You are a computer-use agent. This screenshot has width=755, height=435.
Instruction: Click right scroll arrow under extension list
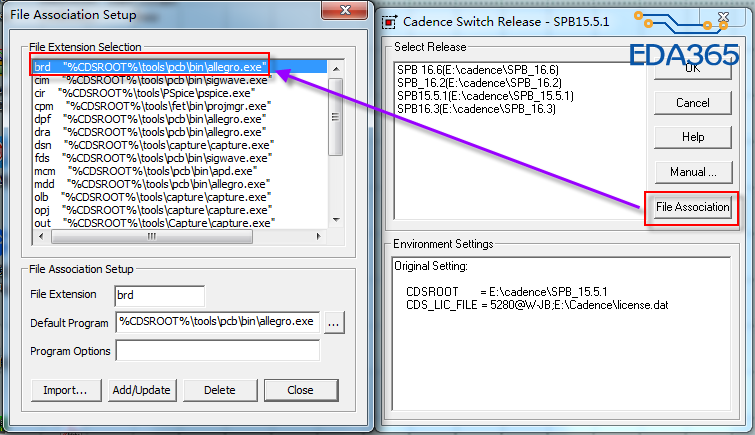pos(318,237)
